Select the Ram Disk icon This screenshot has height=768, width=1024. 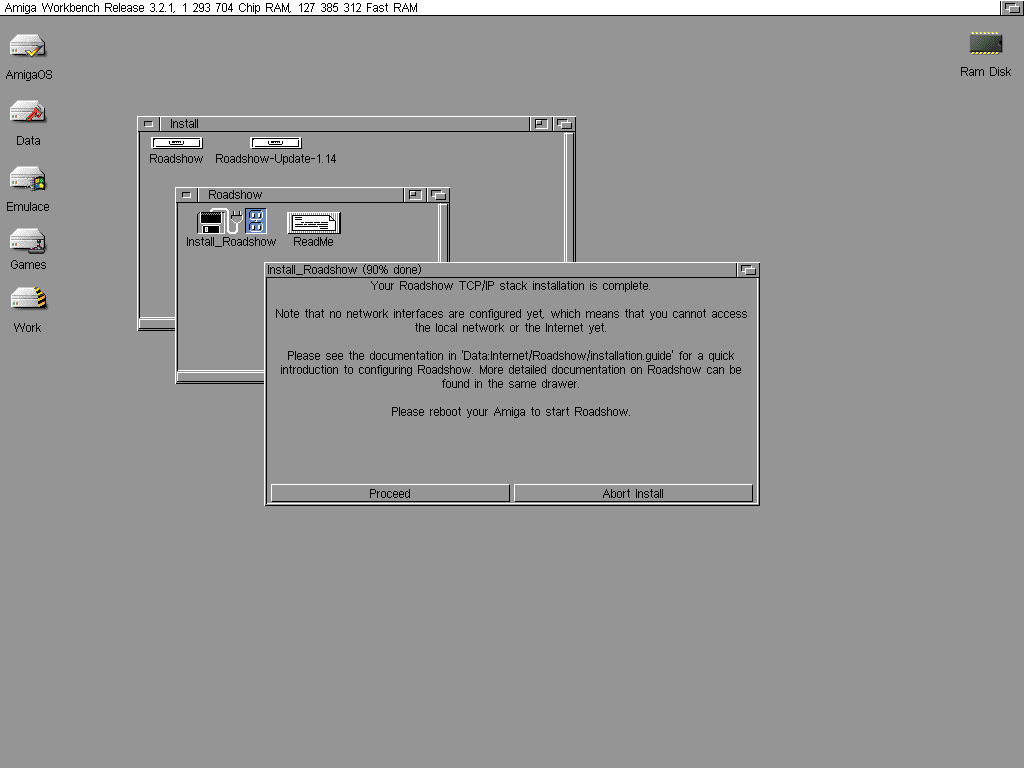[985, 44]
